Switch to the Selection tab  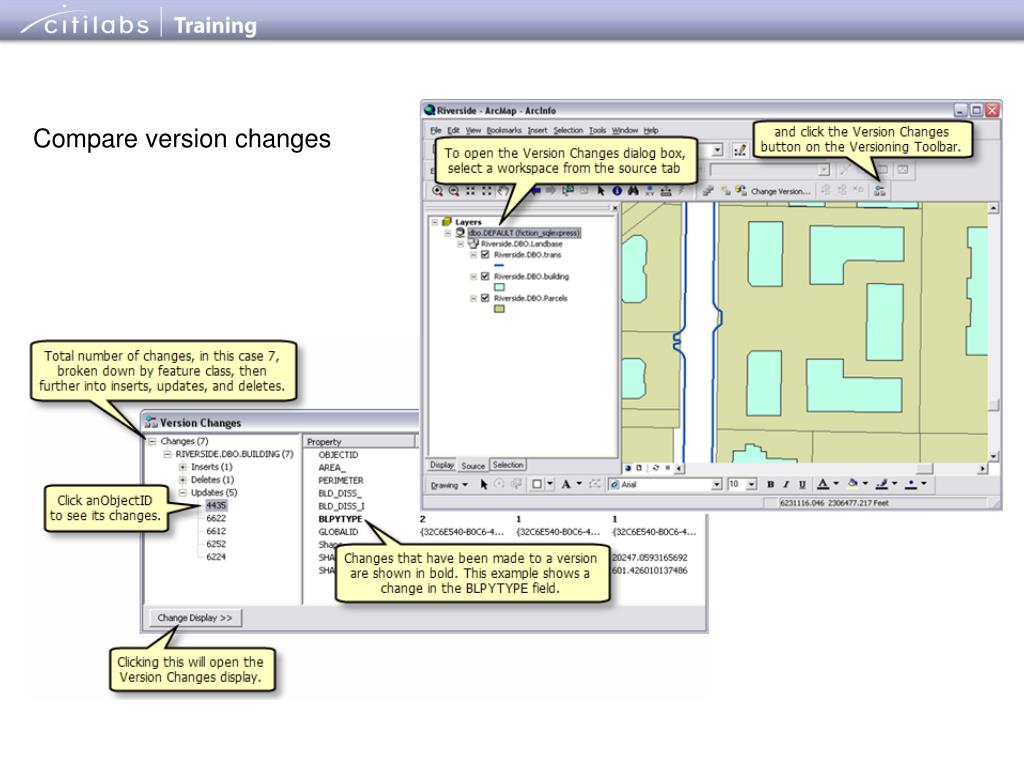point(507,465)
